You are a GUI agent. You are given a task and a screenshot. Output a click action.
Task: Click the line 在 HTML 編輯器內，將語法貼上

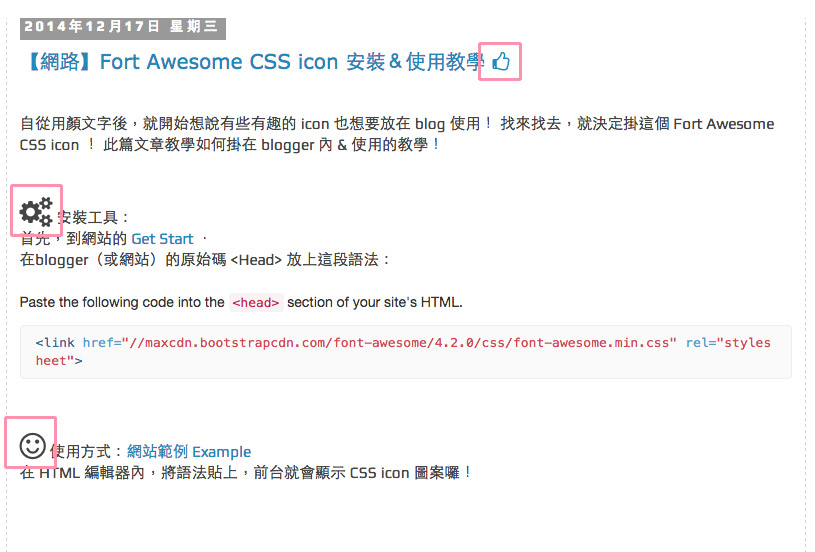coord(246,473)
